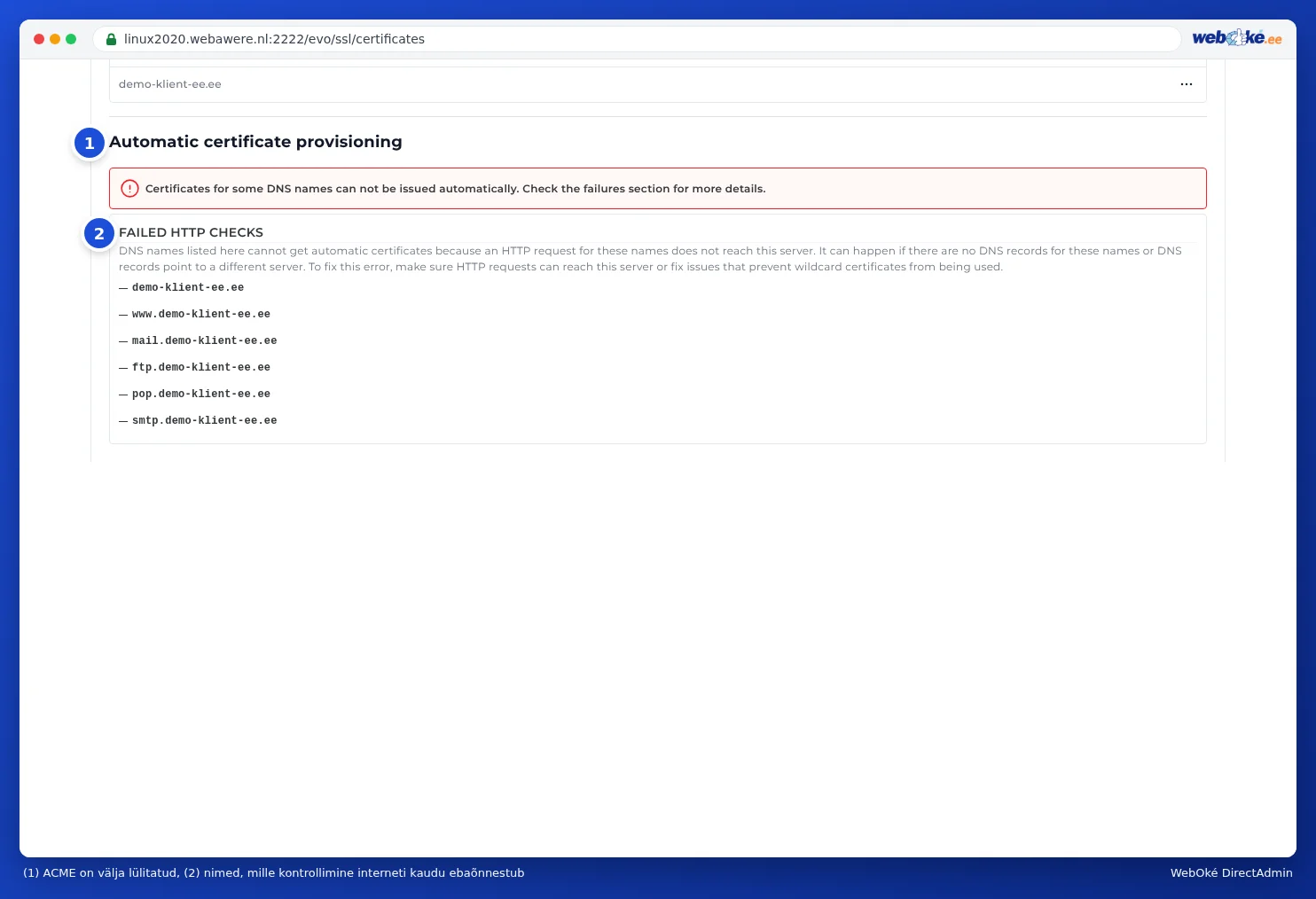This screenshot has width=1316, height=899.
Task: Click the green maximize window button
Action: click(x=71, y=39)
